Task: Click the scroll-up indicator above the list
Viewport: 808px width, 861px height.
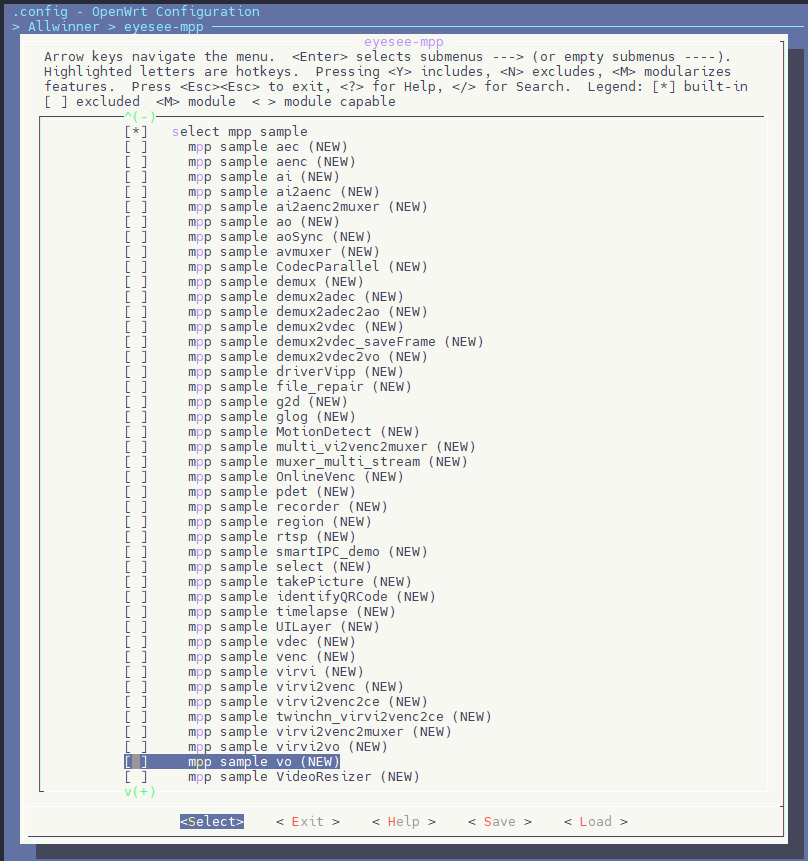Action: pos(140,116)
